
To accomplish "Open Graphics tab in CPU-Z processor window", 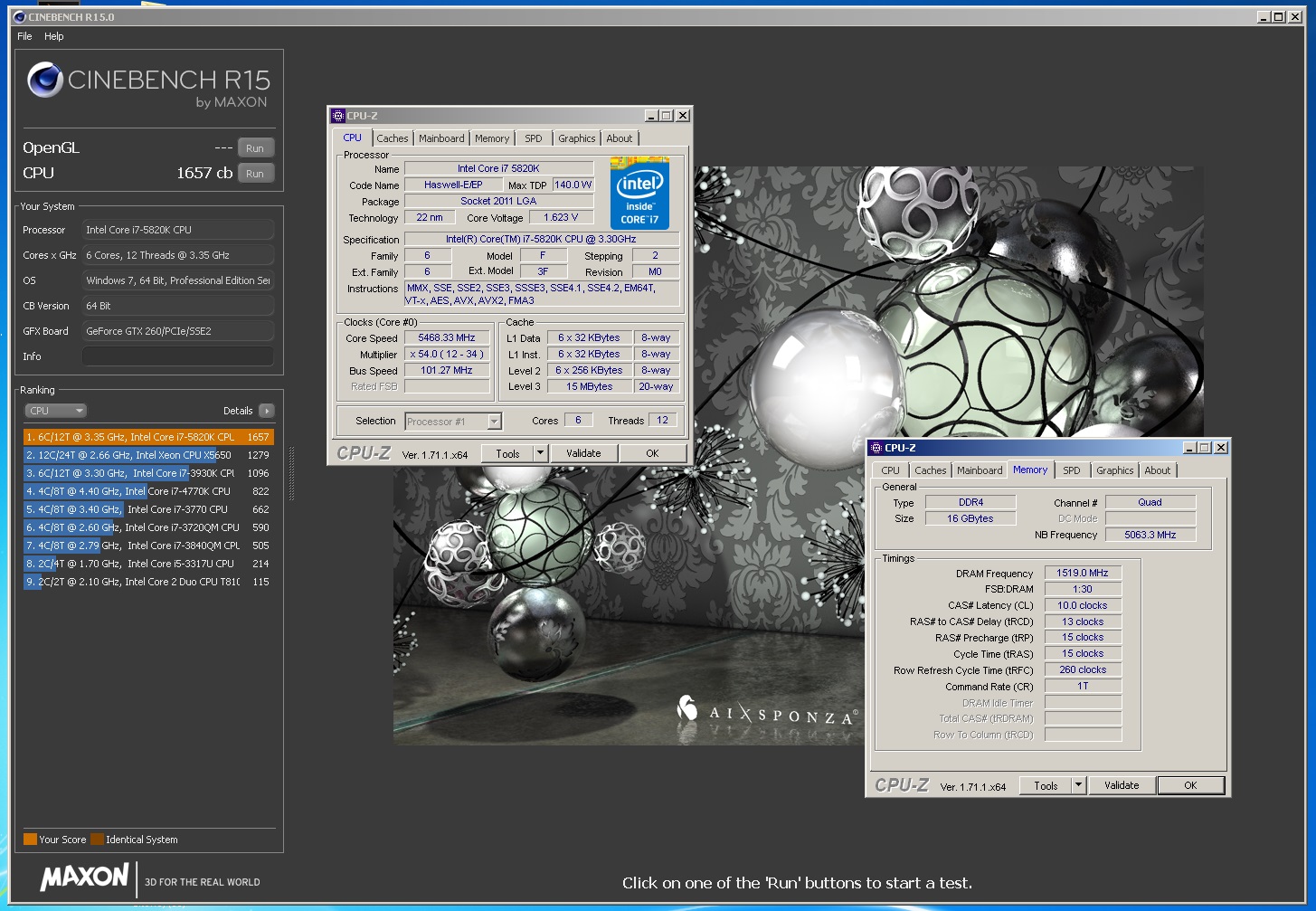I will (576, 138).
